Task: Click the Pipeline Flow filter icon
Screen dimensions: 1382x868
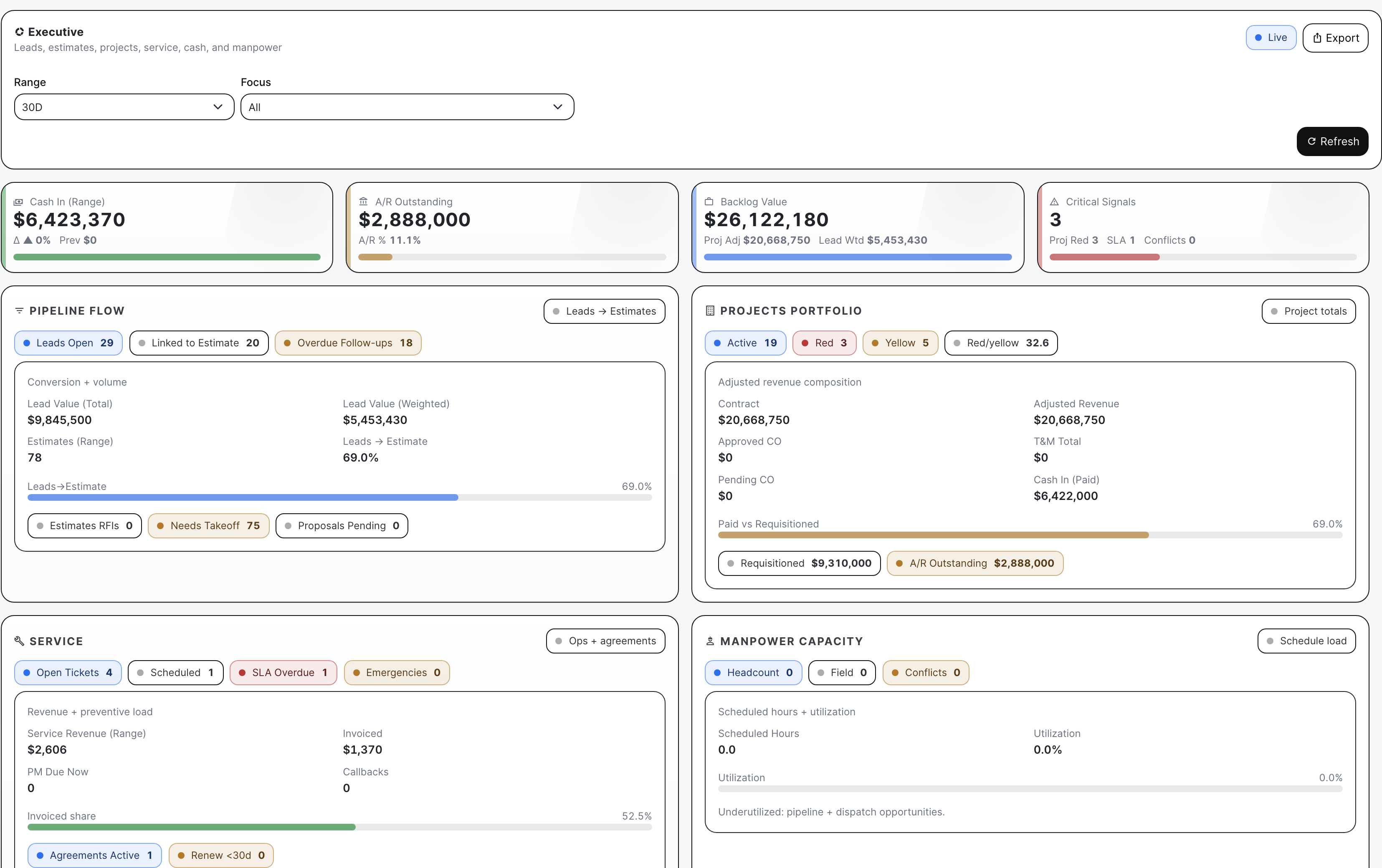Action: click(20, 310)
